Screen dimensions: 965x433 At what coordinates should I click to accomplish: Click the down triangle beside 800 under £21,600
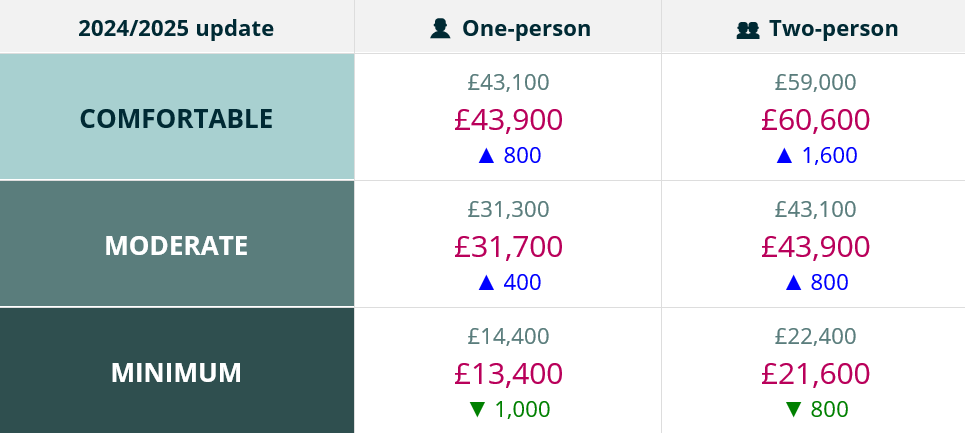click(794, 409)
